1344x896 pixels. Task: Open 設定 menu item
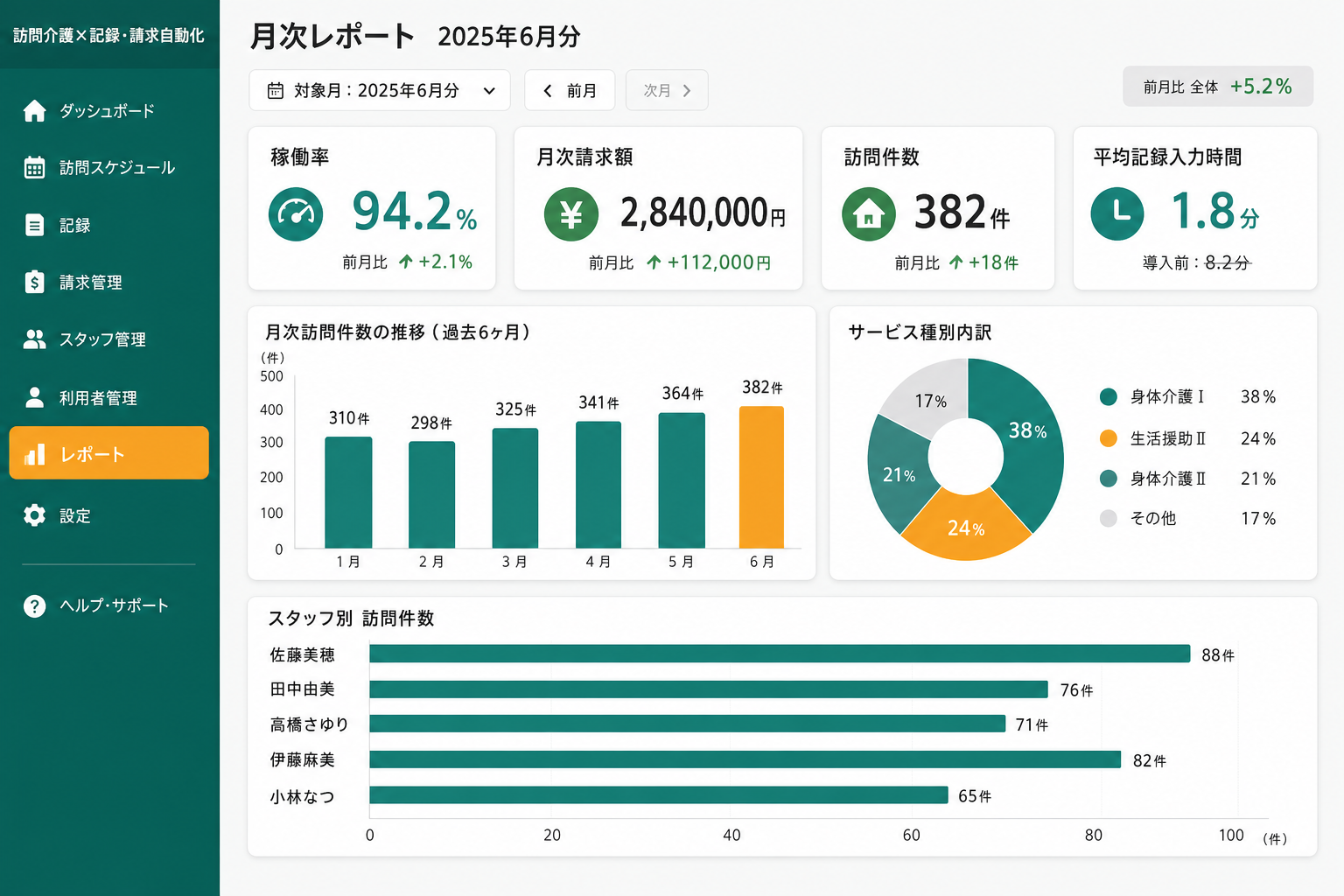108,515
